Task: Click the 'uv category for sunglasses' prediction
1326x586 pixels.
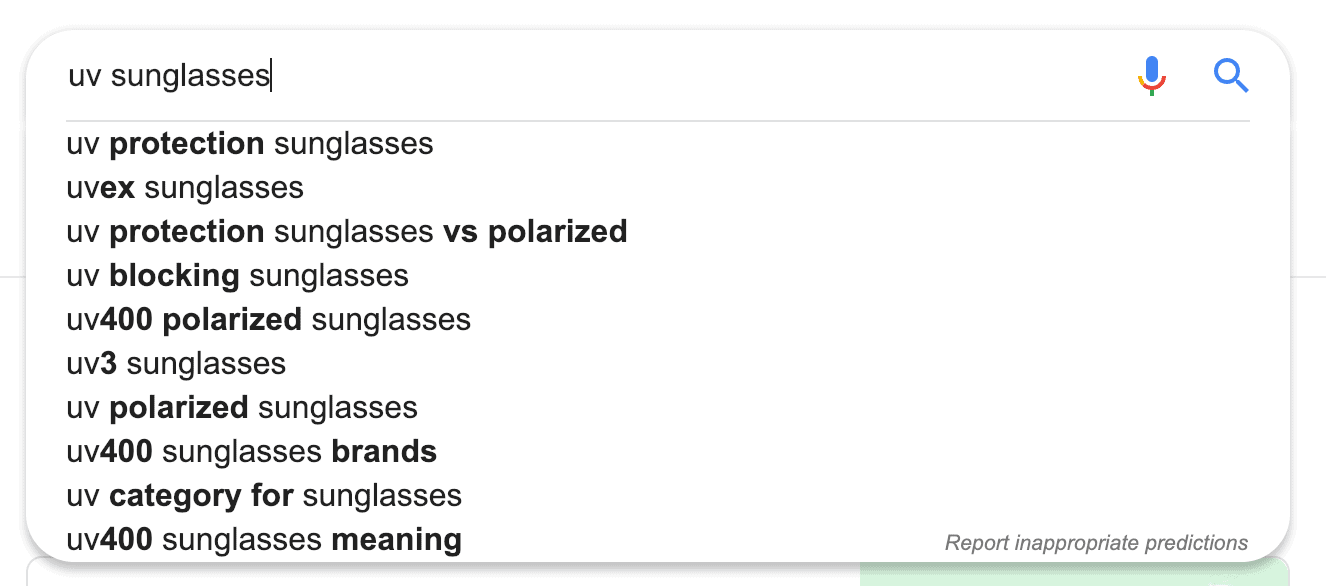Action: 263,495
